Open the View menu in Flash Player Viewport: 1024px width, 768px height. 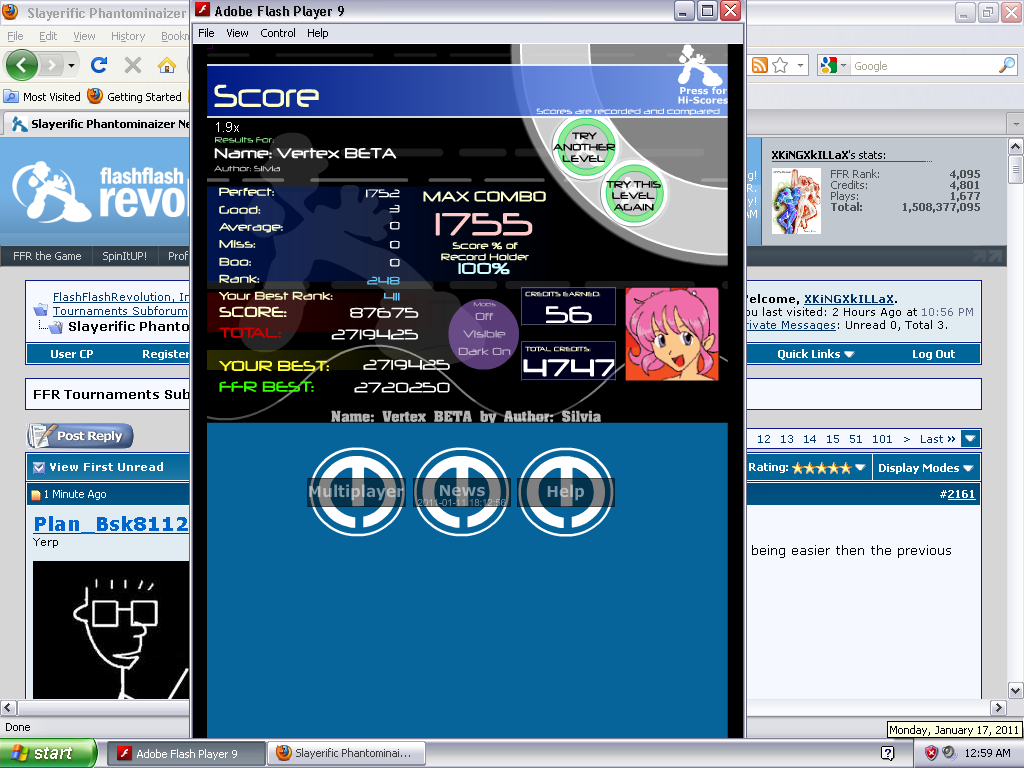coord(237,33)
